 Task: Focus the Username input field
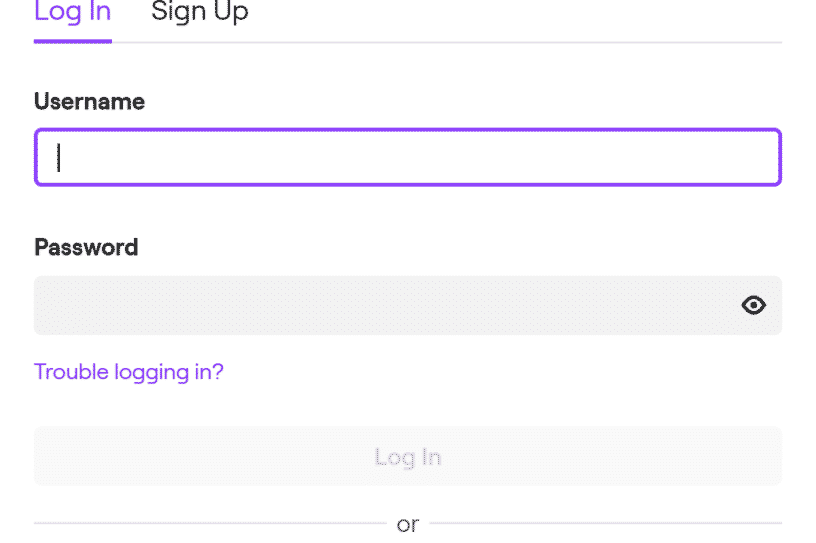tap(408, 157)
